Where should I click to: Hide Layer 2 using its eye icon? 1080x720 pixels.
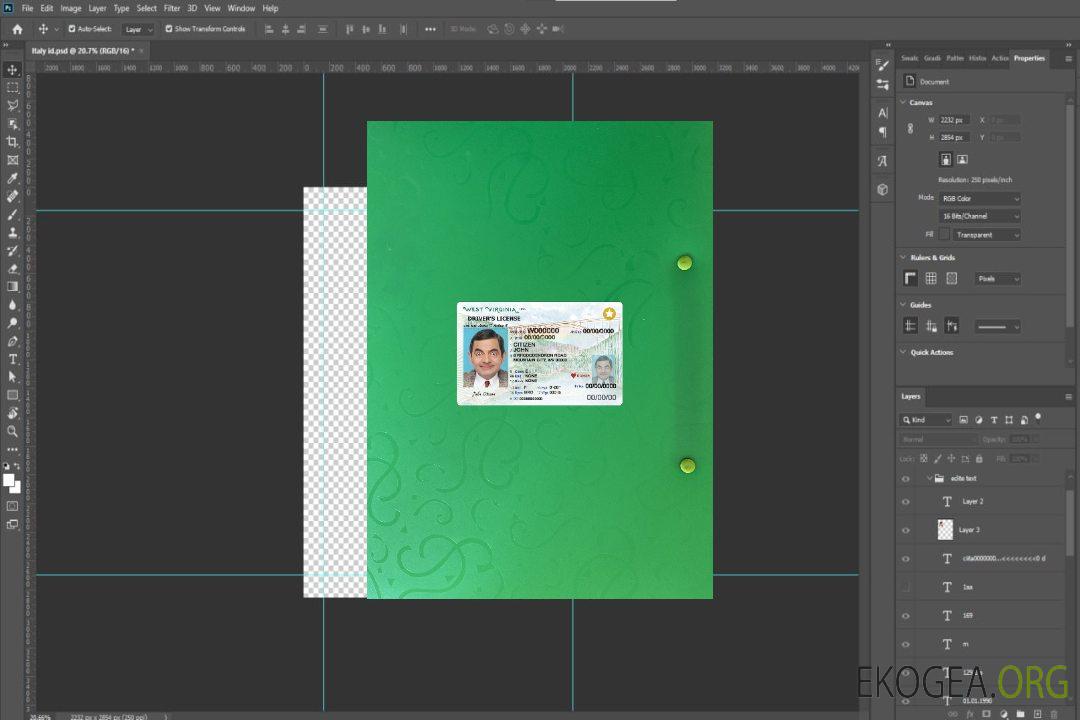pos(906,502)
